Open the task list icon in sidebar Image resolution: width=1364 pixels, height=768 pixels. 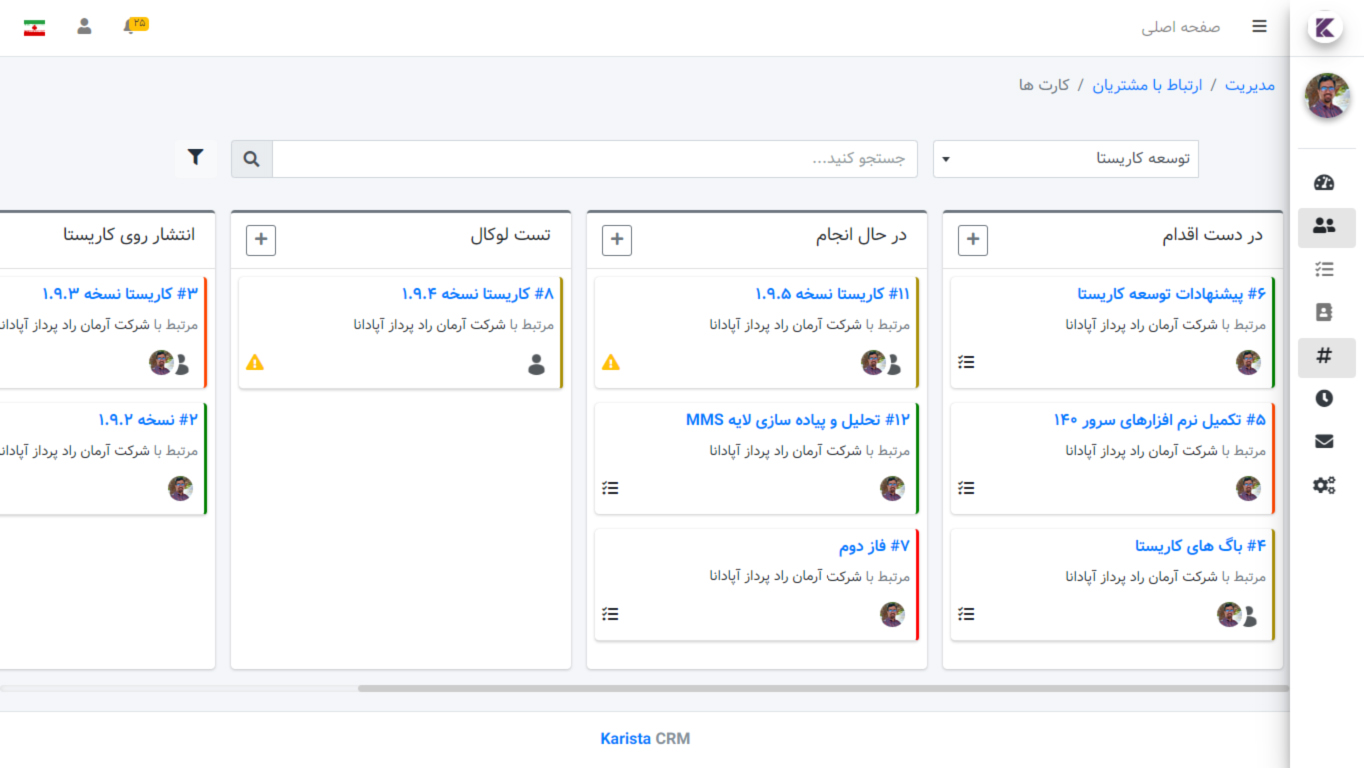pyautogui.click(x=1324, y=269)
